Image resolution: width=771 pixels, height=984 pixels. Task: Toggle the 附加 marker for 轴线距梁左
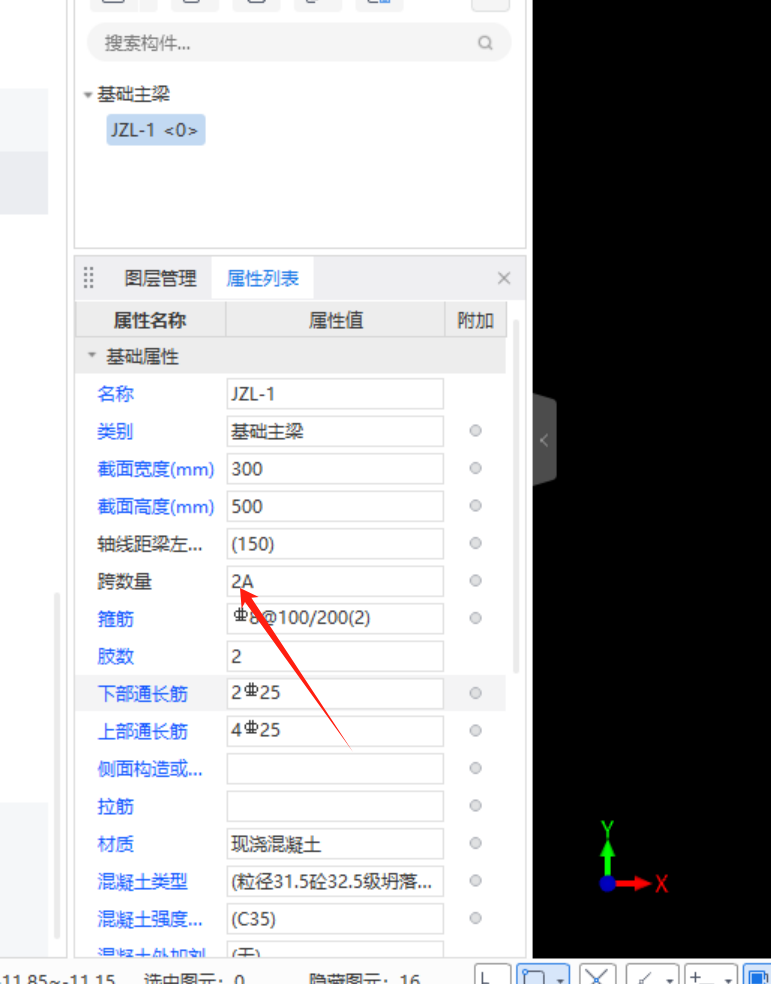click(x=476, y=543)
